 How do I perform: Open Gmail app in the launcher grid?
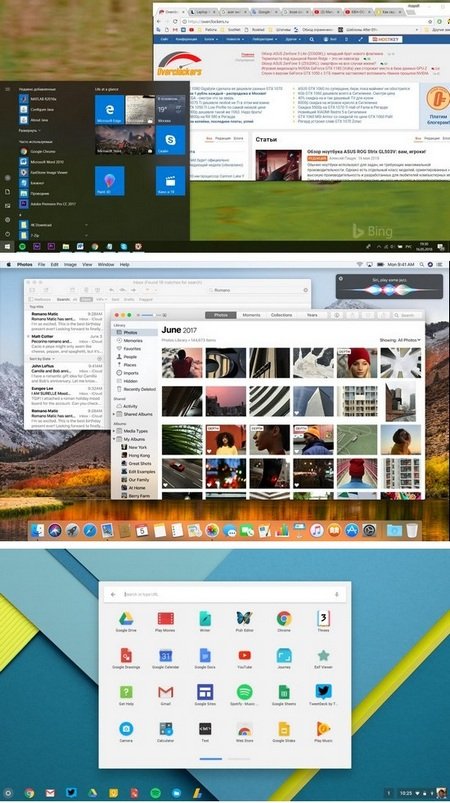(165, 695)
